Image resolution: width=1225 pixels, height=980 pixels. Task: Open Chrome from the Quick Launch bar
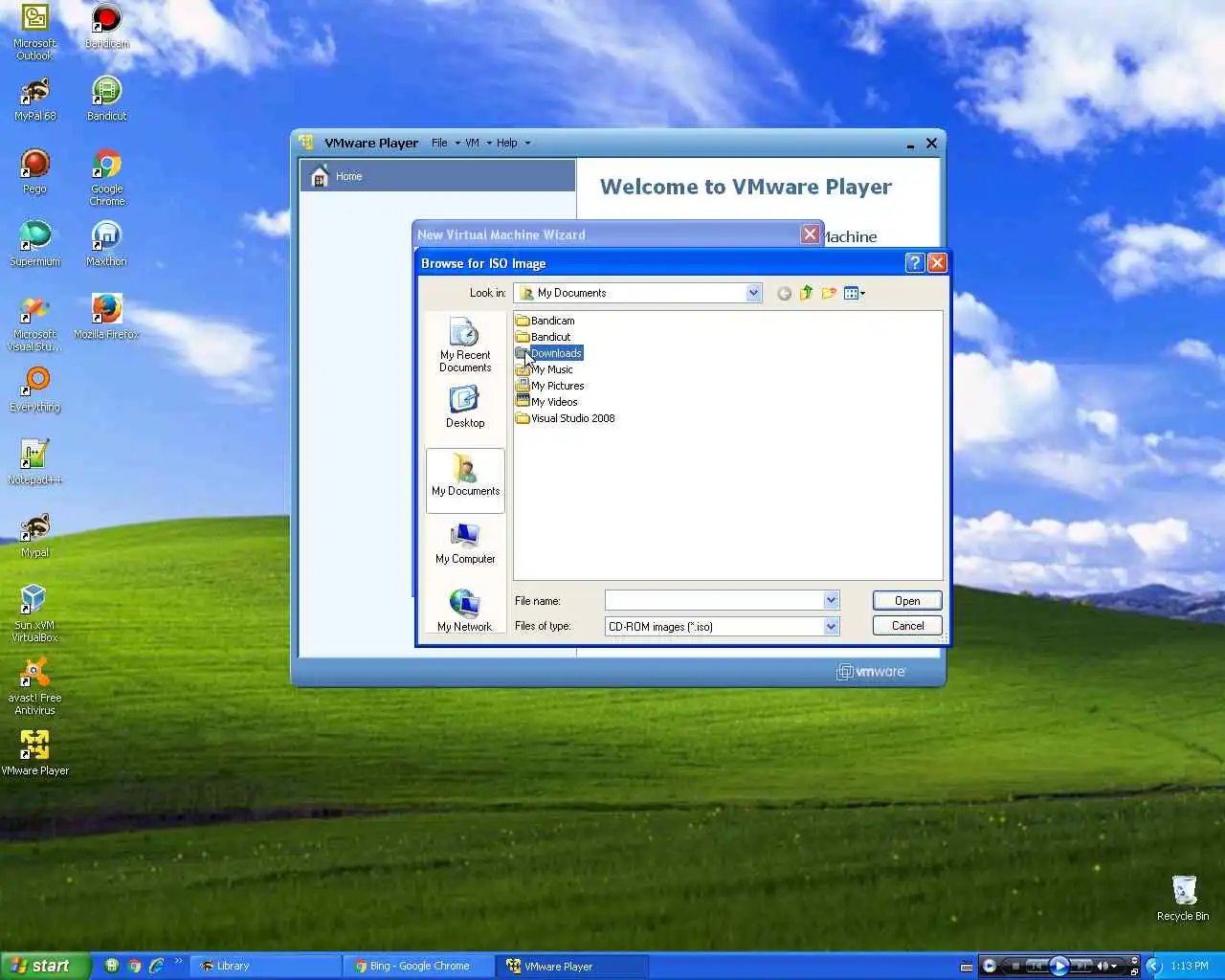(x=135, y=966)
